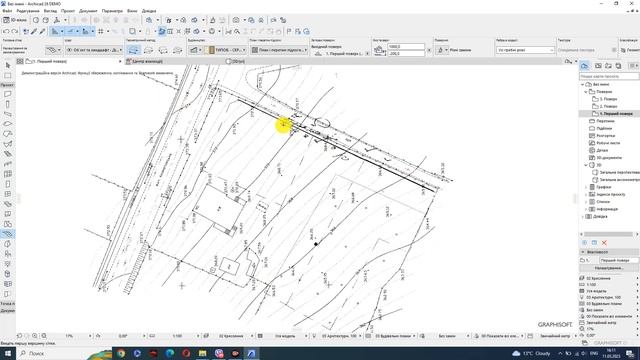Click the find and select magnifier icon
Screen dimensions: 640x360
237,31
